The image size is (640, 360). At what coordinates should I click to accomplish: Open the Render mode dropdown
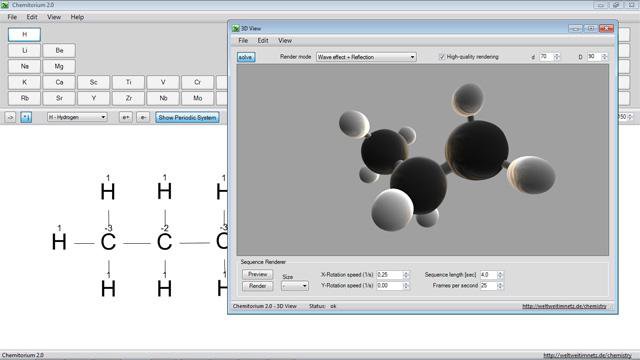pyautogui.click(x=366, y=57)
